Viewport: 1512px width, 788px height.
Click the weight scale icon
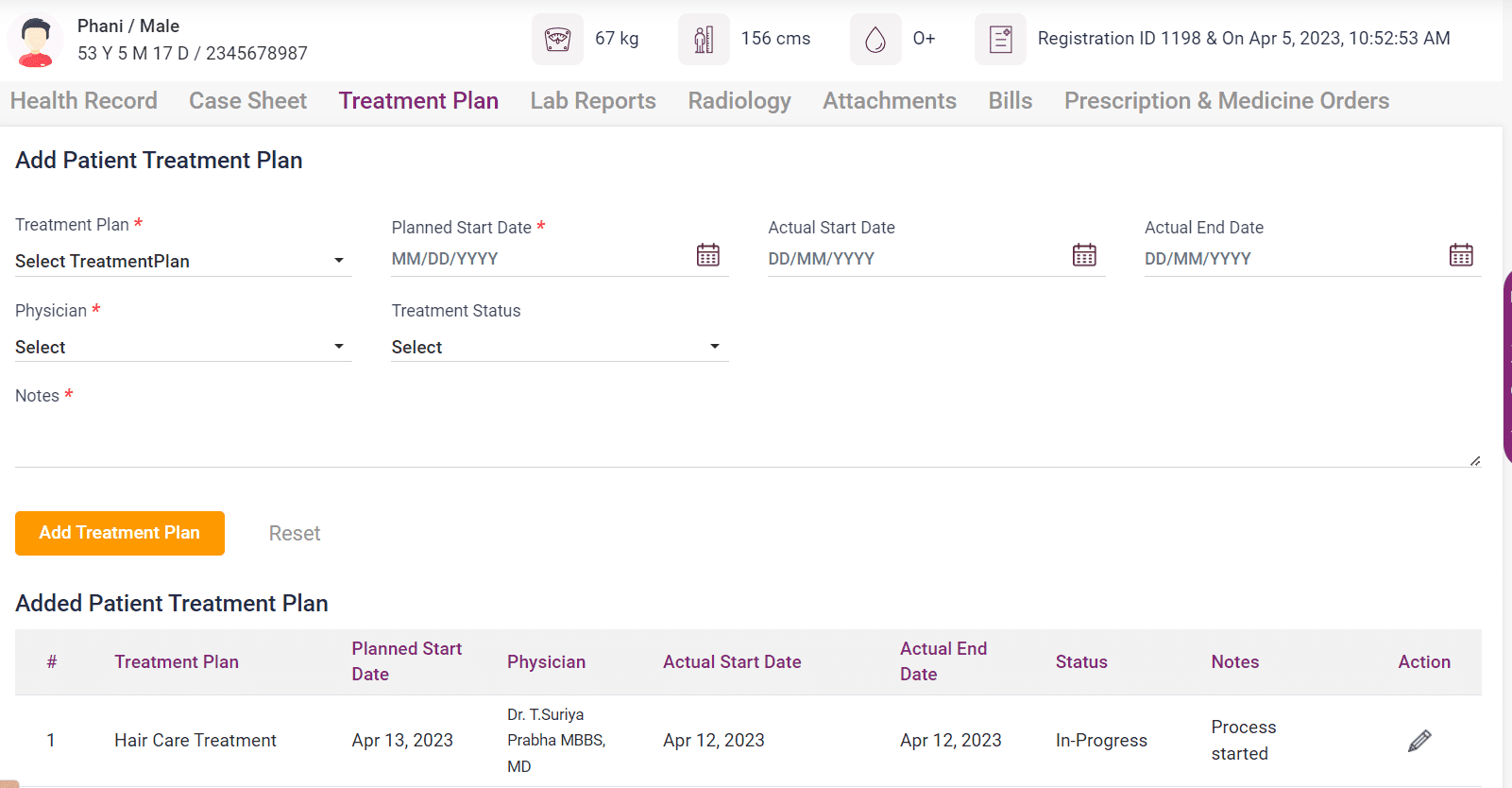557,39
